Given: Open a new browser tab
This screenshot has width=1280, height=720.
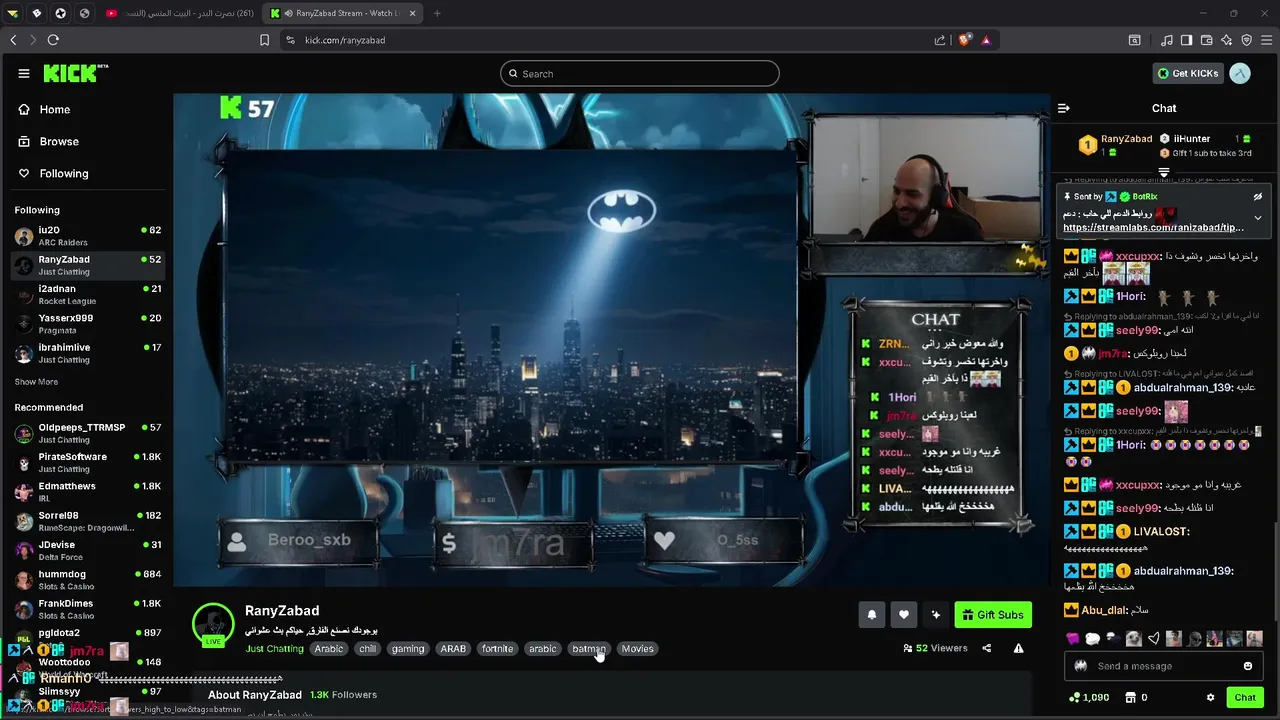Looking at the screenshot, I should (437, 13).
